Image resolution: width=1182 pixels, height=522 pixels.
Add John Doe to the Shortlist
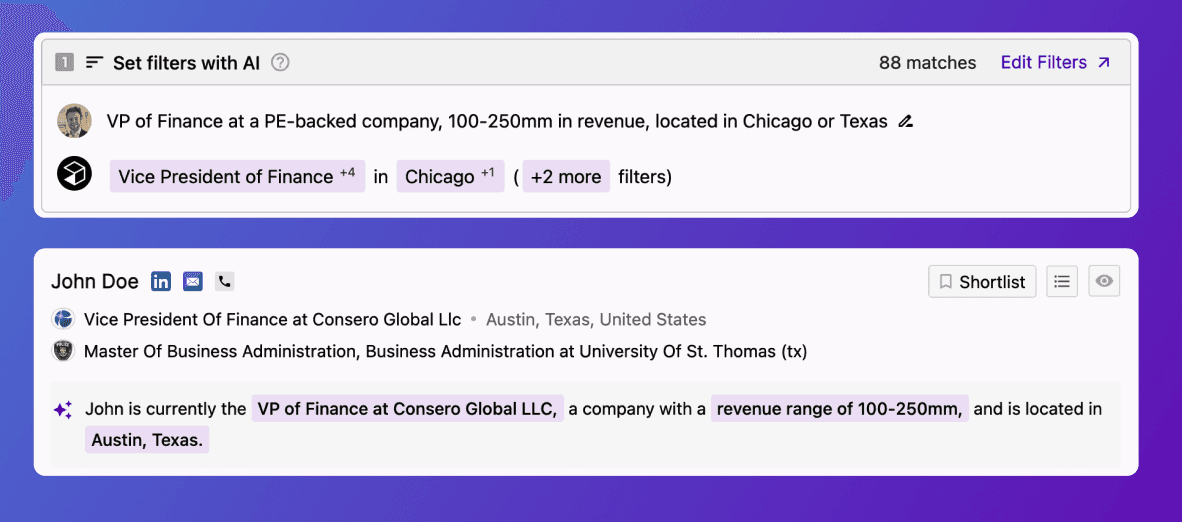(x=981, y=282)
